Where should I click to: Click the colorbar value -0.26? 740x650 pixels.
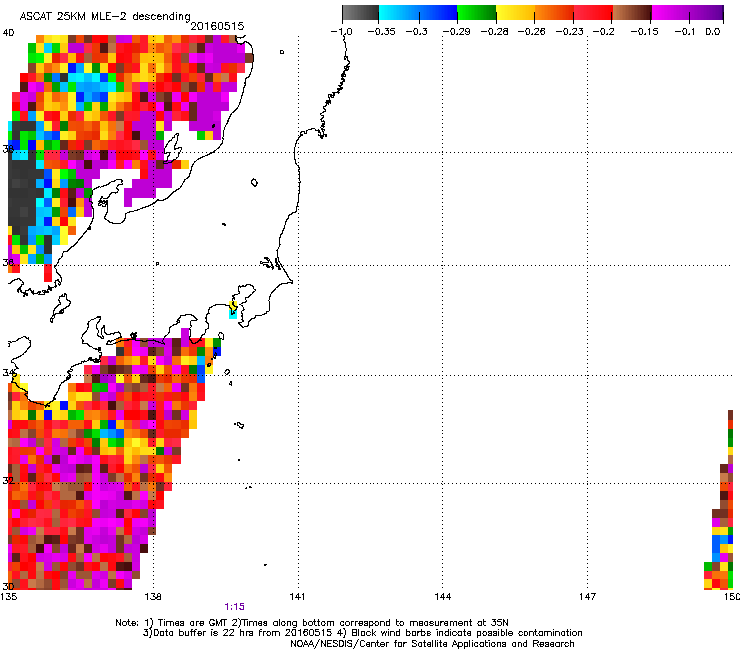(531, 32)
